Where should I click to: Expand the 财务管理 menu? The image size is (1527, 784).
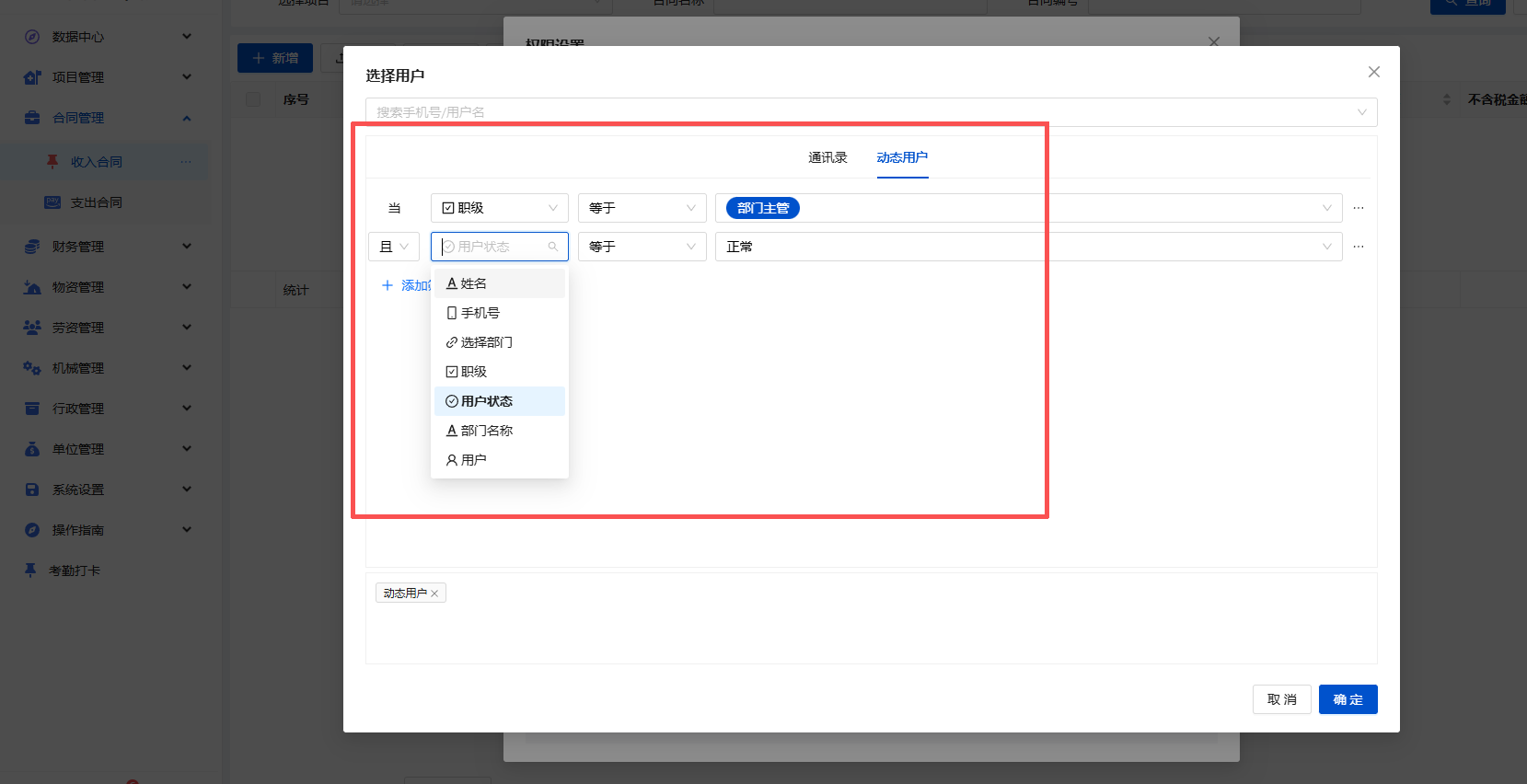(x=187, y=247)
